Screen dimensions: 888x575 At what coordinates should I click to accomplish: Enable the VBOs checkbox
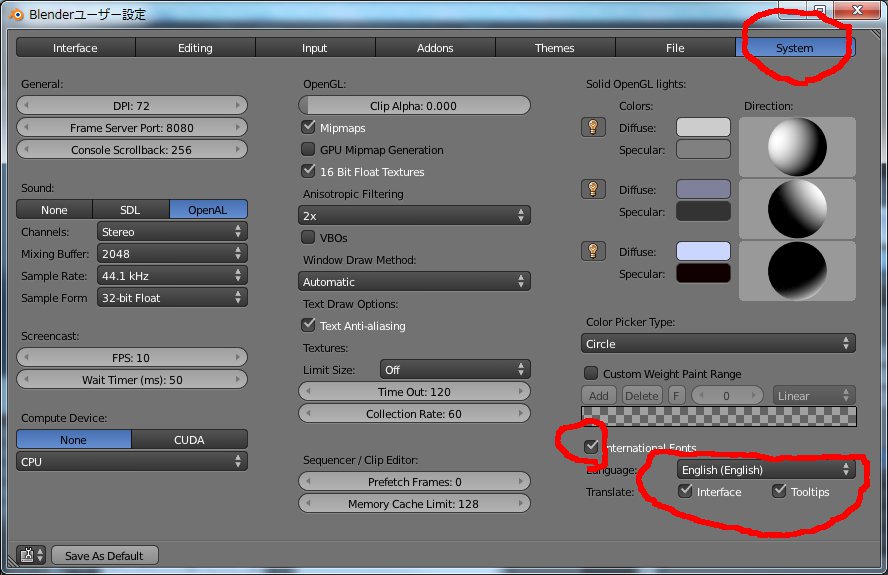[308, 237]
